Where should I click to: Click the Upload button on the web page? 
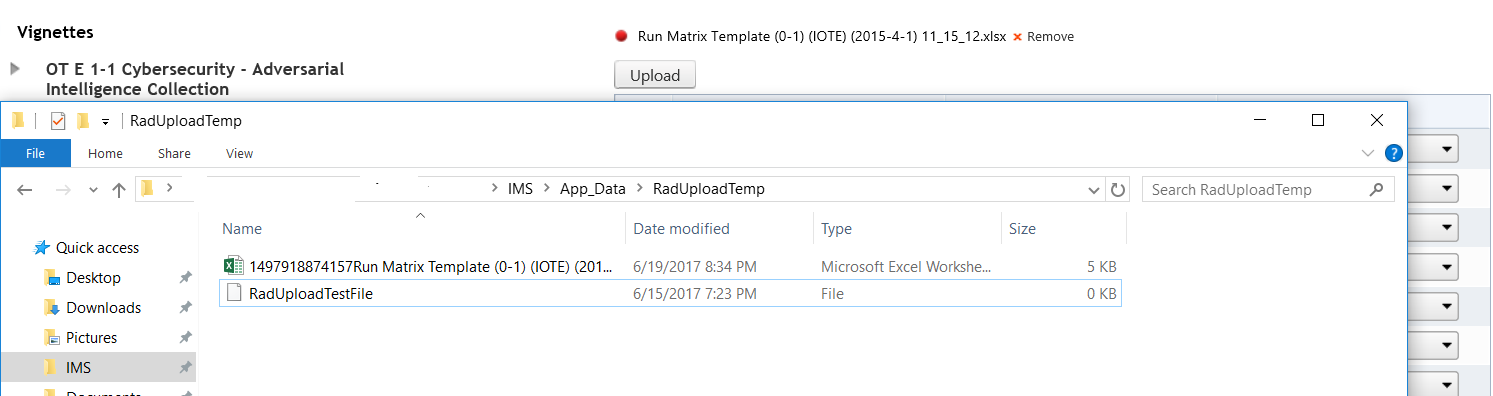(x=655, y=75)
